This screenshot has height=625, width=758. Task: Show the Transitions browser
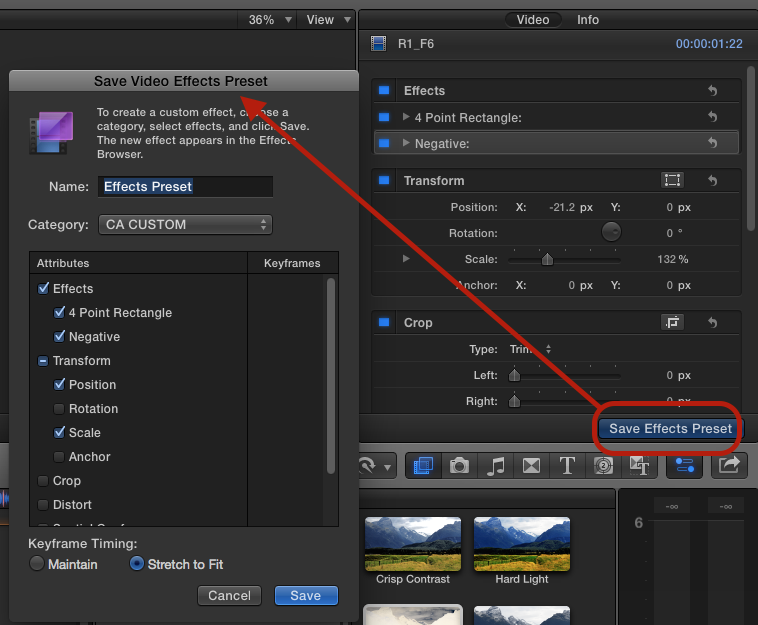click(531, 465)
